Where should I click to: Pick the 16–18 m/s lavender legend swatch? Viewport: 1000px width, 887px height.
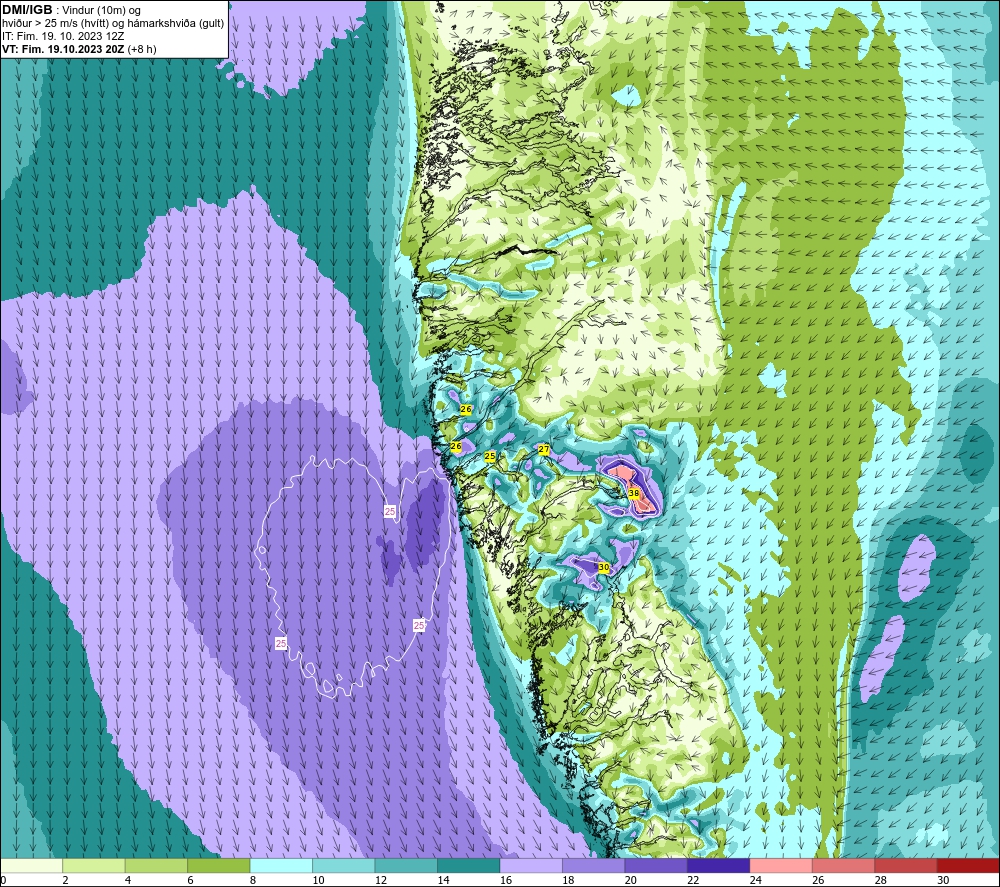(531, 865)
